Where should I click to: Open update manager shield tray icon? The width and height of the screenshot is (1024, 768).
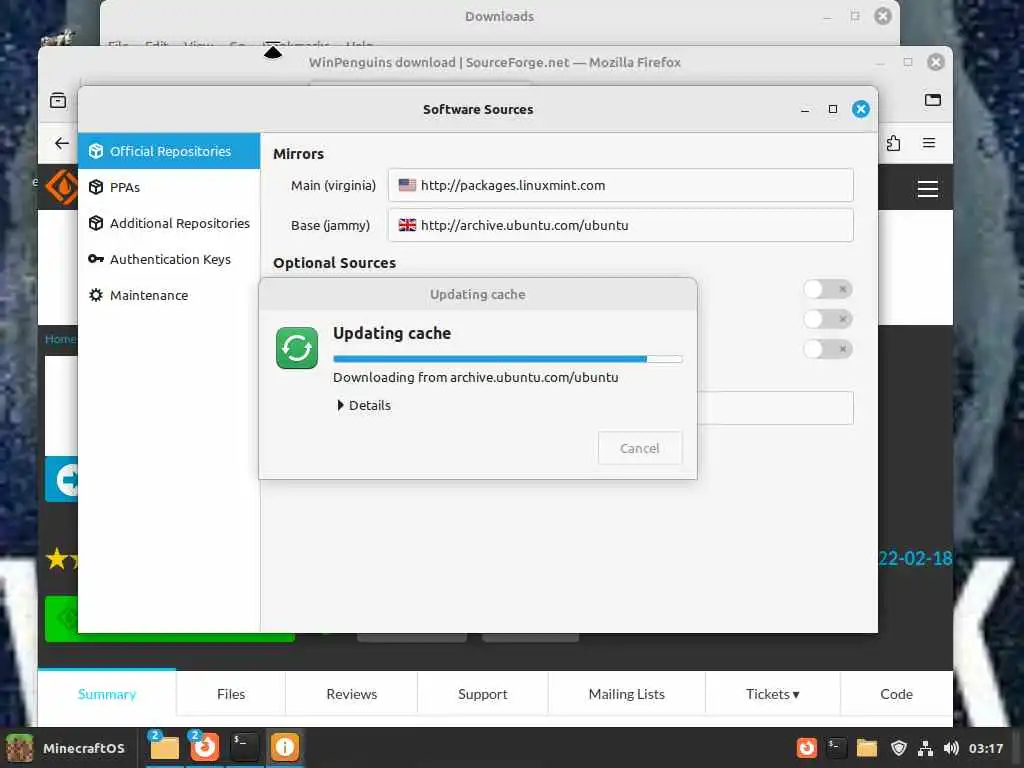point(899,748)
